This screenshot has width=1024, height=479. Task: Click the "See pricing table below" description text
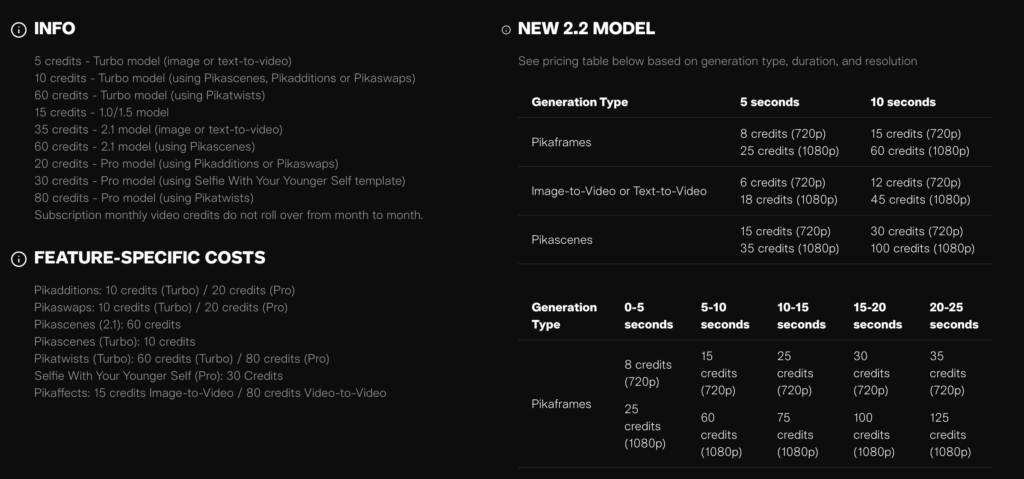pyautogui.click(x=717, y=61)
